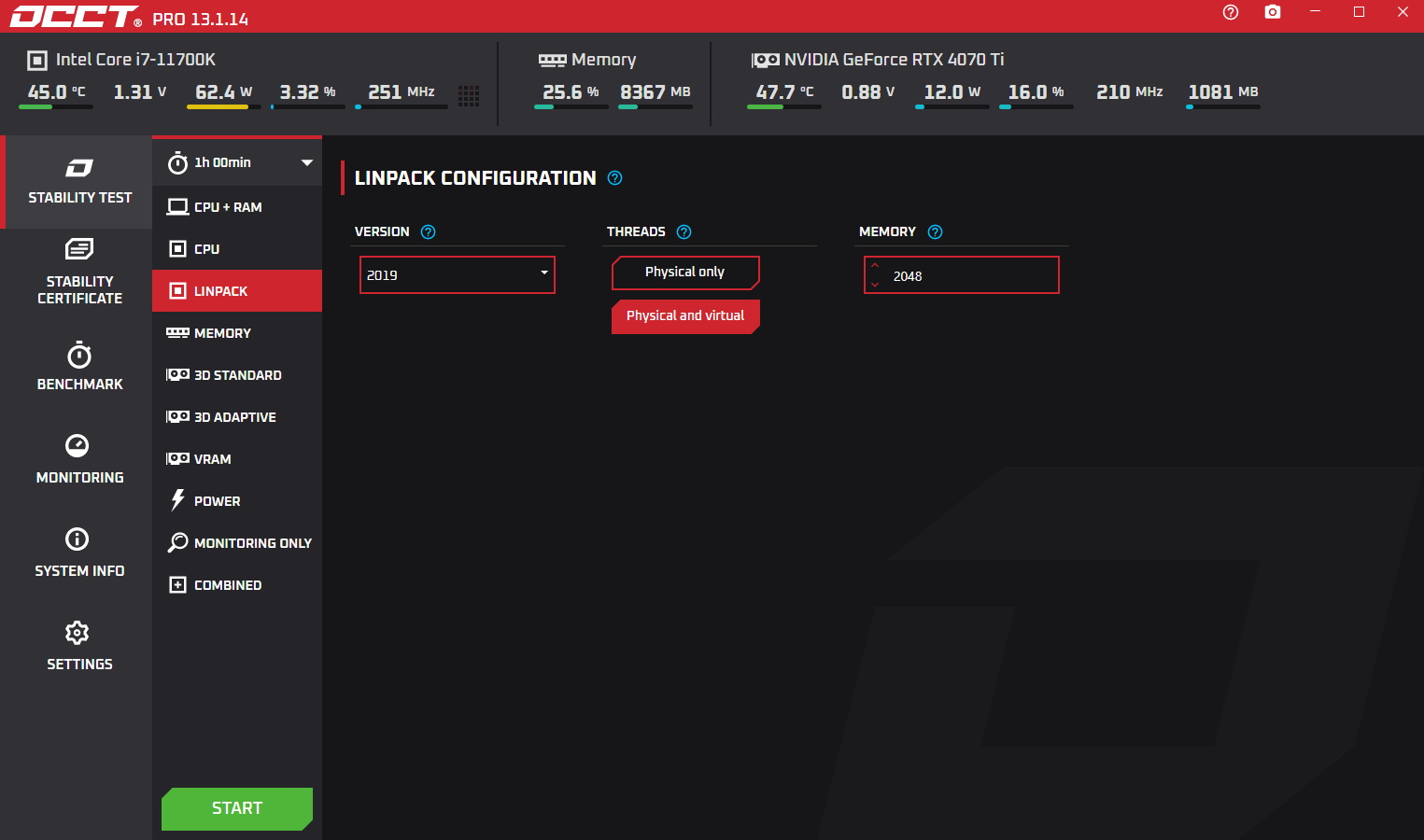
Task: Open the help icon beside MEMORY setting
Action: coord(935,232)
